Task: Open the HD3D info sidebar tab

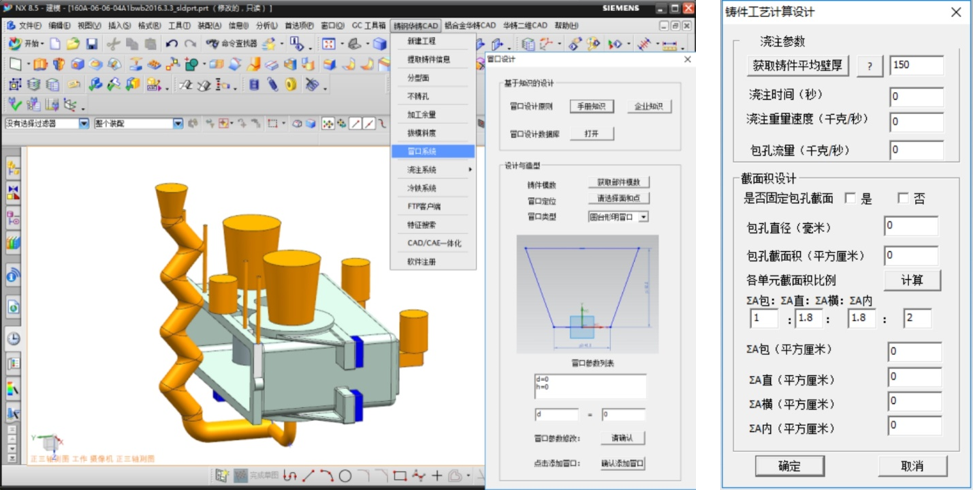Action: (x=13, y=275)
